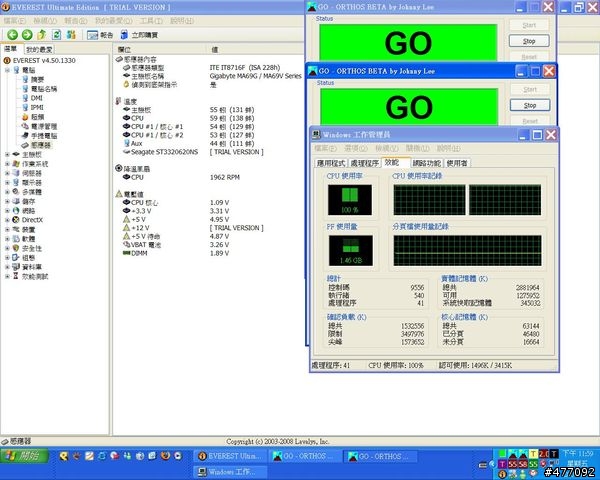Expand the 儲存 storage tree branch
The width and height of the screenshot is (600, 480).
click(7, 201)
